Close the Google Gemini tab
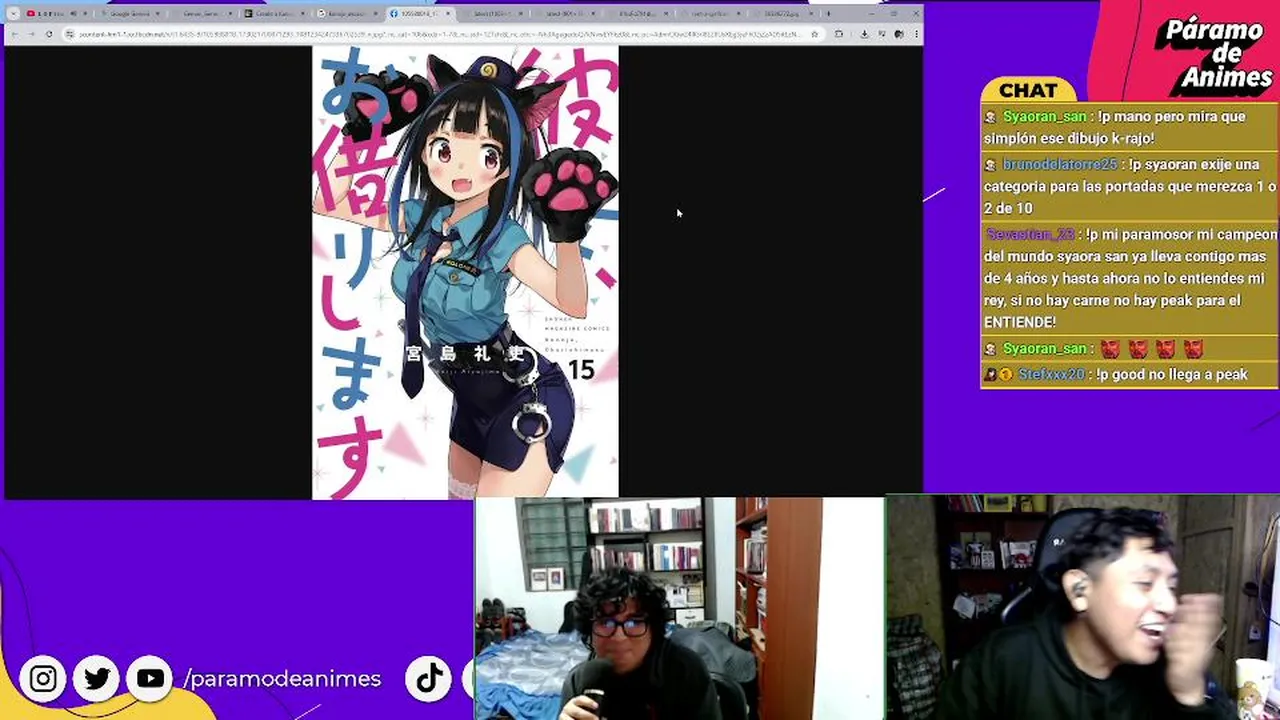The image size is (1280, 720). (x=157, y=14)
